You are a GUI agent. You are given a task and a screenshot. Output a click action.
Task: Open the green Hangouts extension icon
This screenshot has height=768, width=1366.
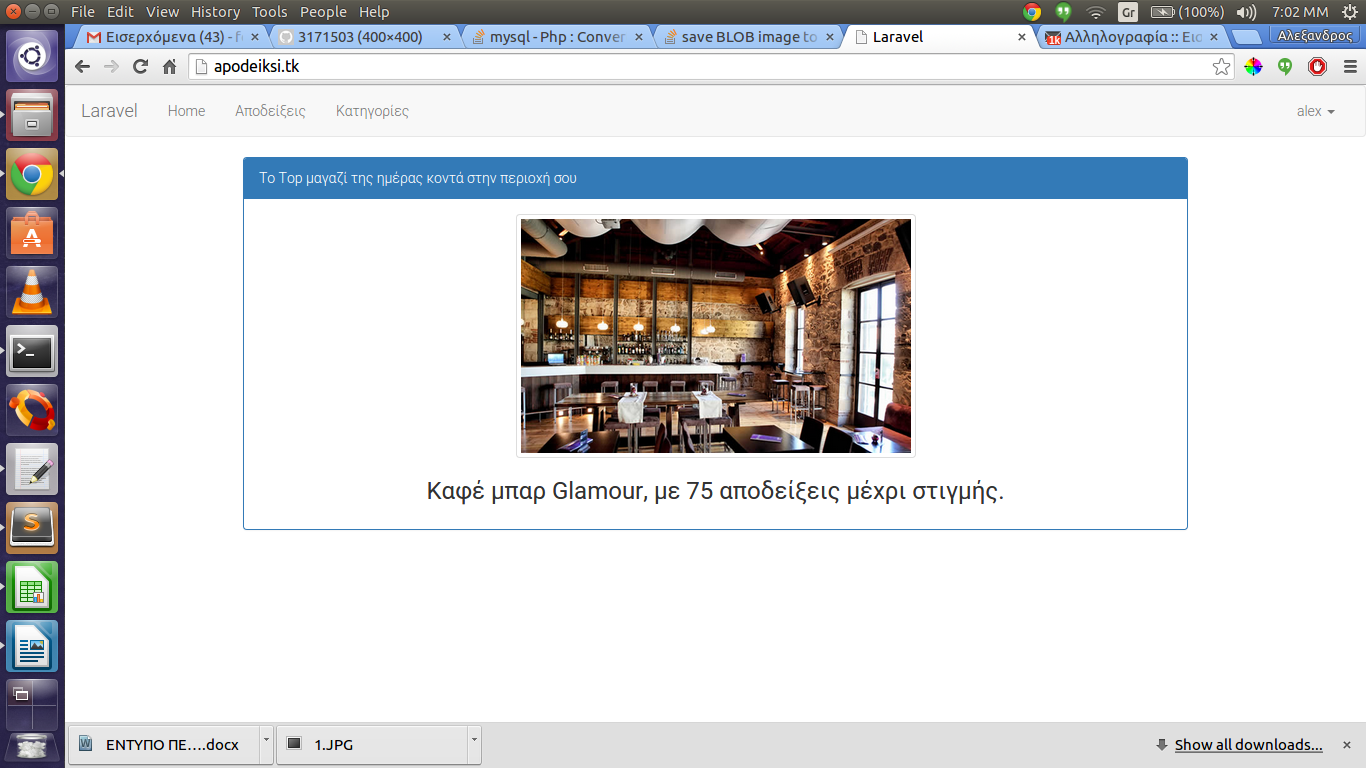click(1285, 67)
